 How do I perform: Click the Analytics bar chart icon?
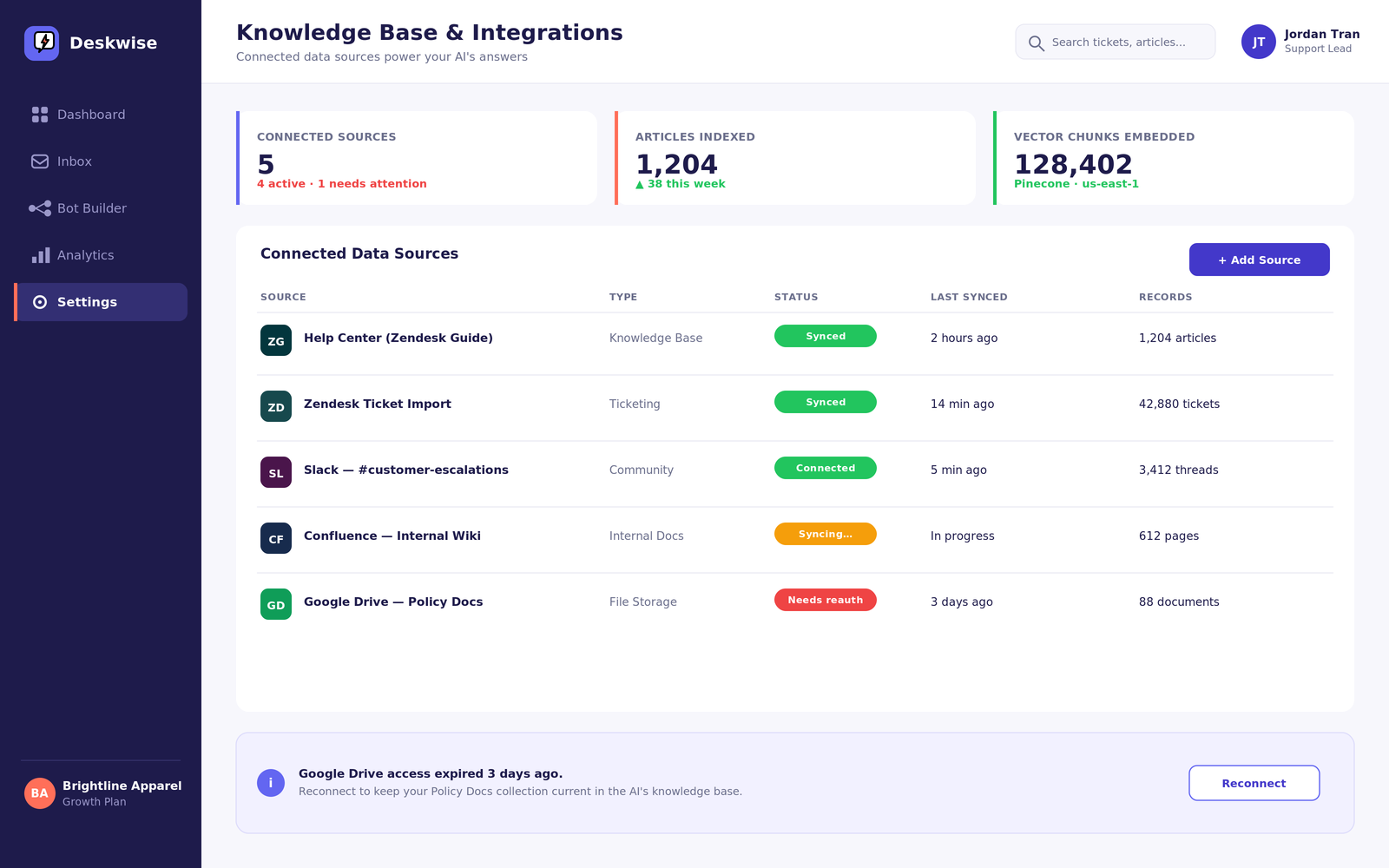40,255
